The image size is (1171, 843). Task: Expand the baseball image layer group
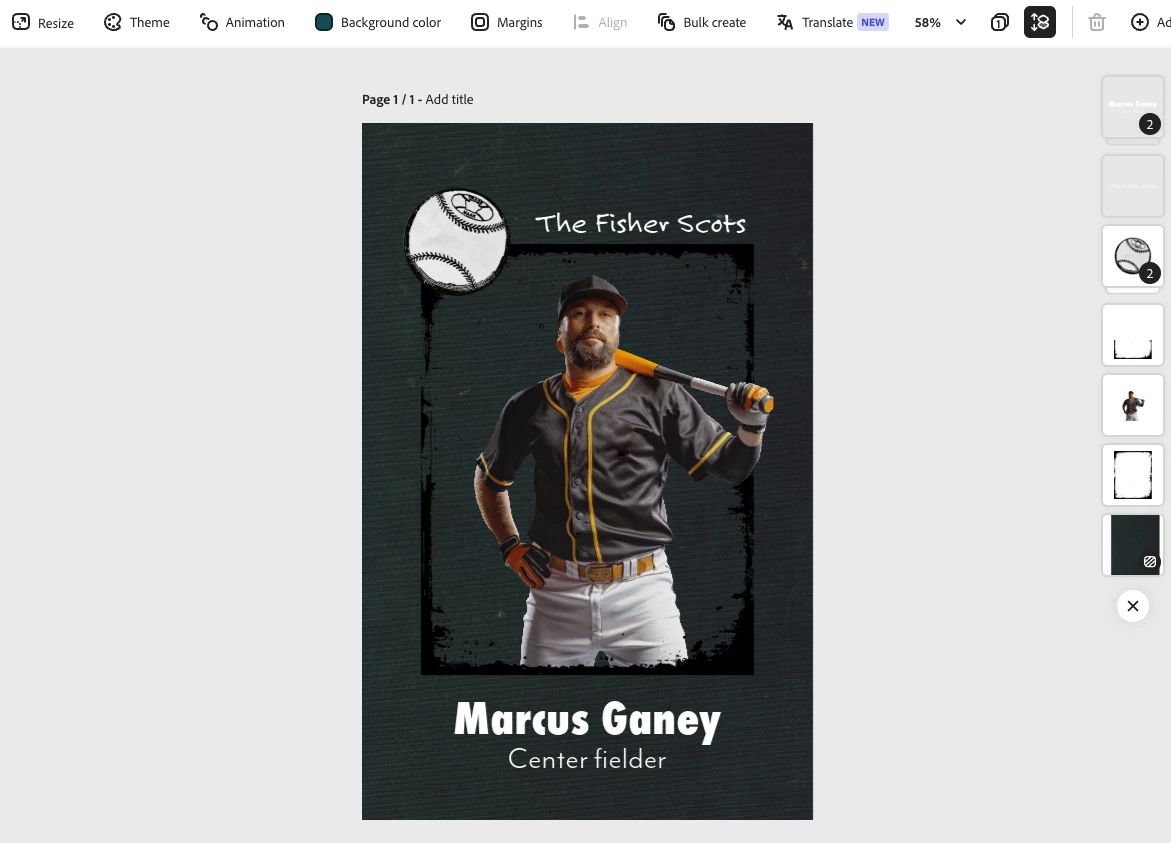[1149, 274]
